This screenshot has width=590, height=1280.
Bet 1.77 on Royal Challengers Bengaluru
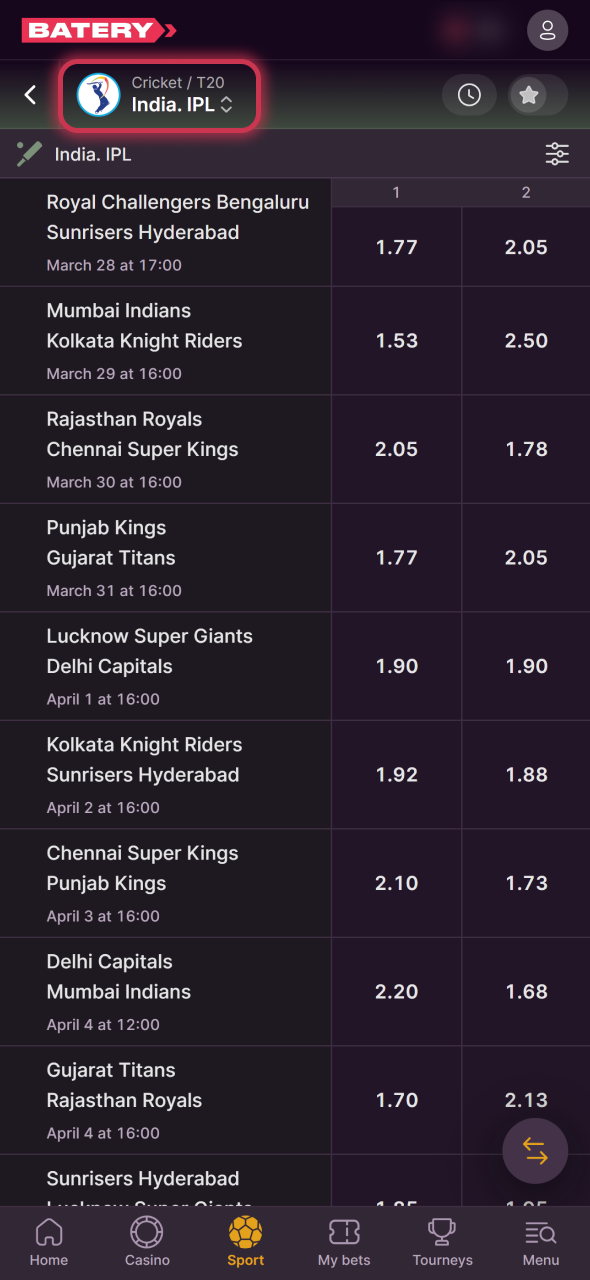point(396,247)
